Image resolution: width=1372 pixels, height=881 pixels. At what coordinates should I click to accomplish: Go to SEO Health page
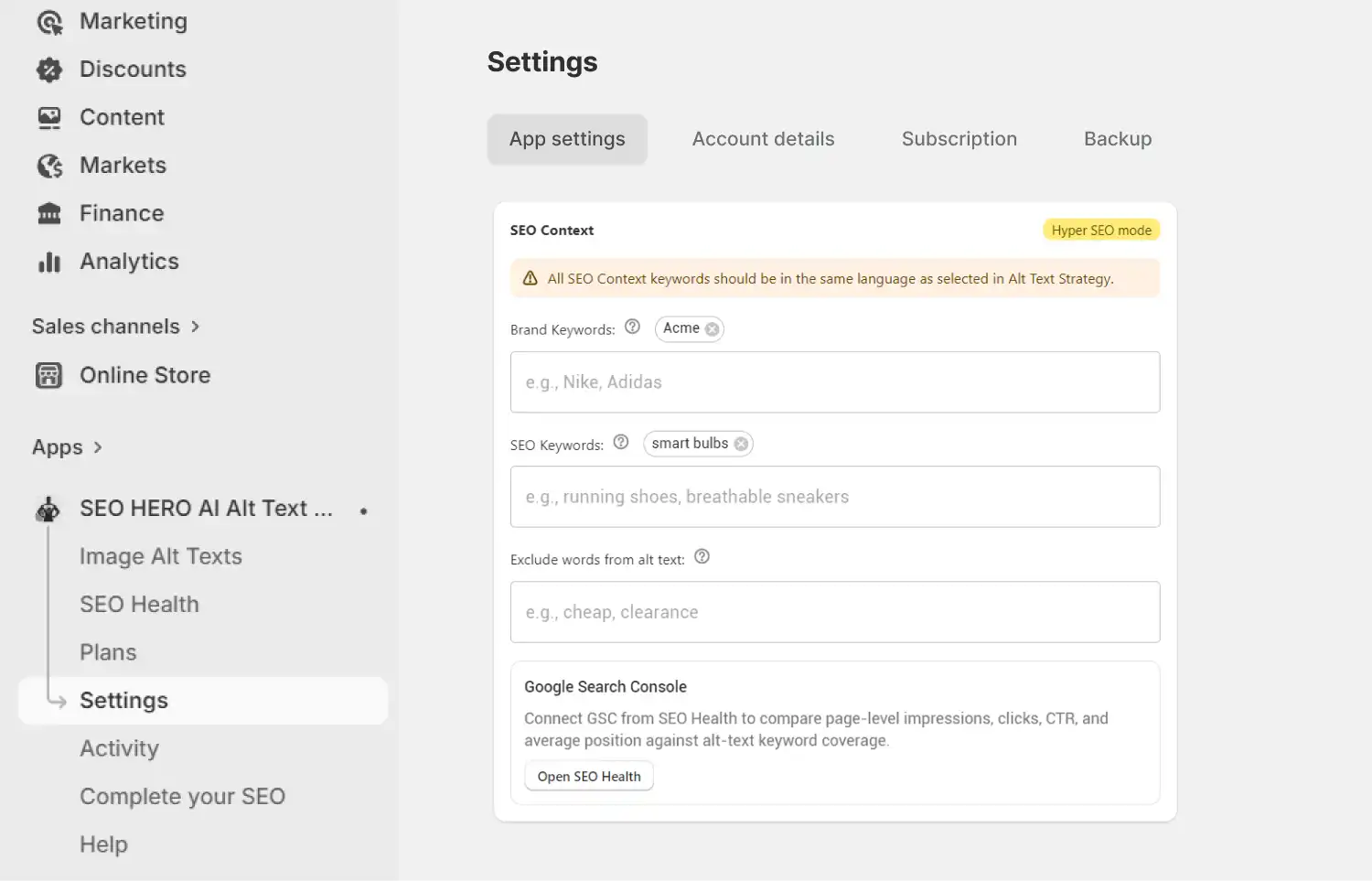[x=139, y=605]
